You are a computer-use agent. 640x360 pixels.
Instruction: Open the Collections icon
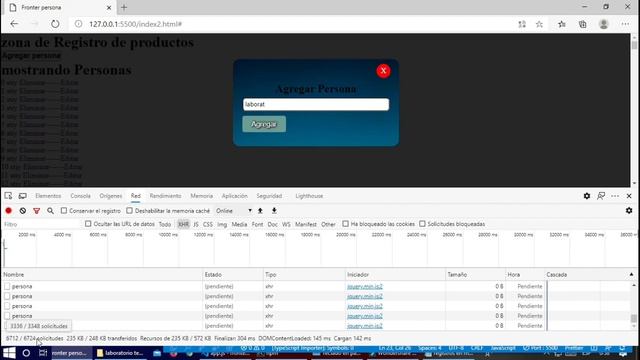click(582, 24)
